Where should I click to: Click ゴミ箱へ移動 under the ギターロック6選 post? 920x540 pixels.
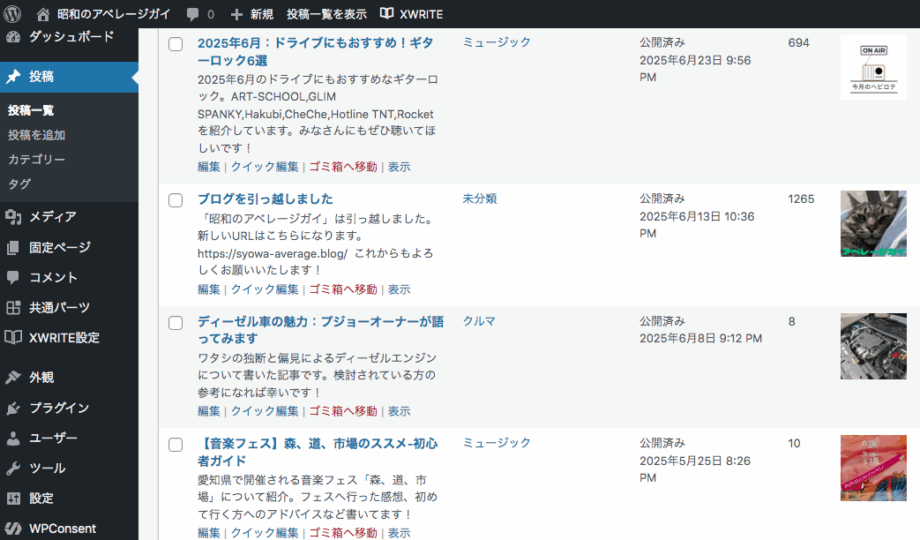[343, 167]
